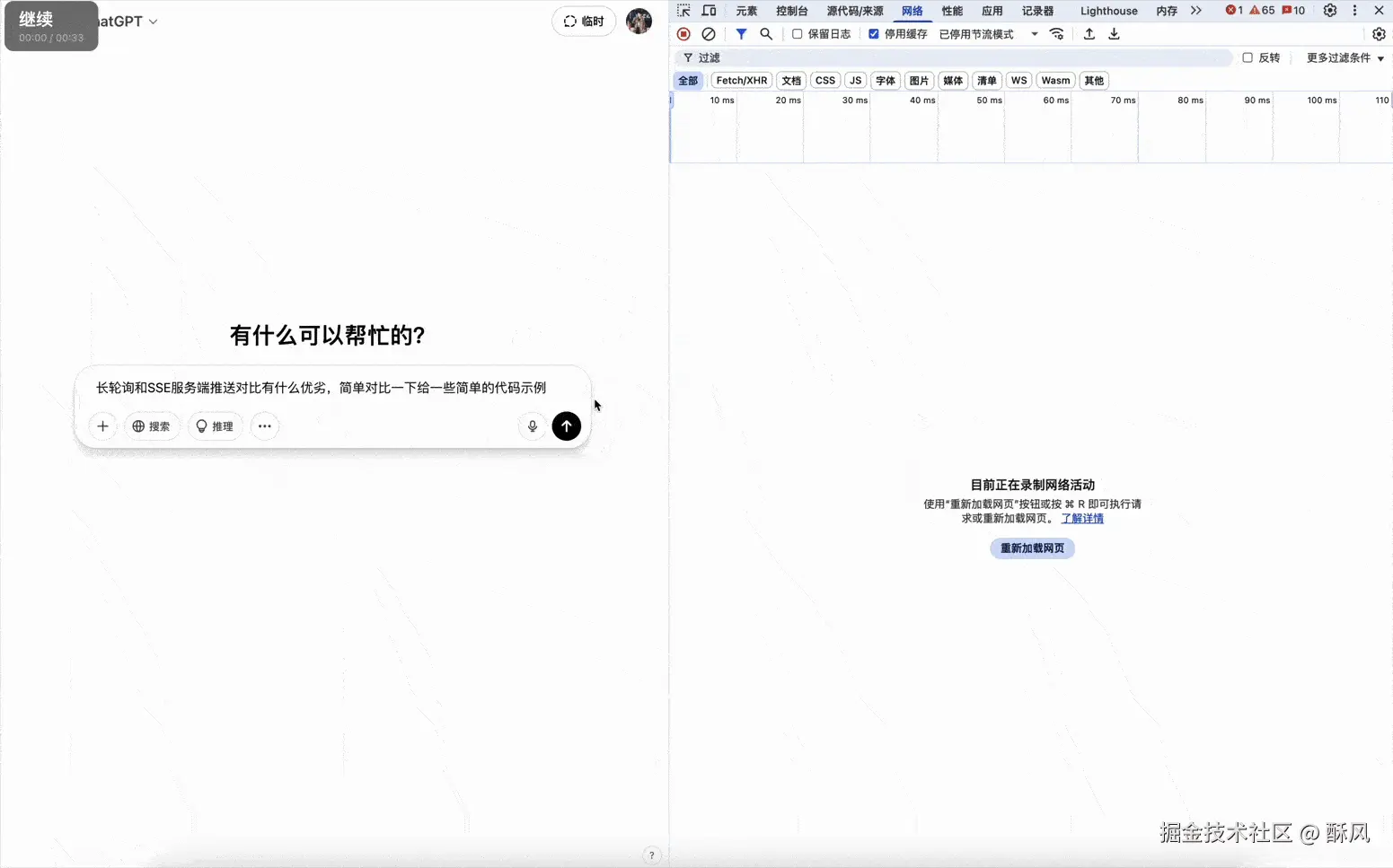
Task: Click the export HAR download icon
Action: [x=1114, y=34]
